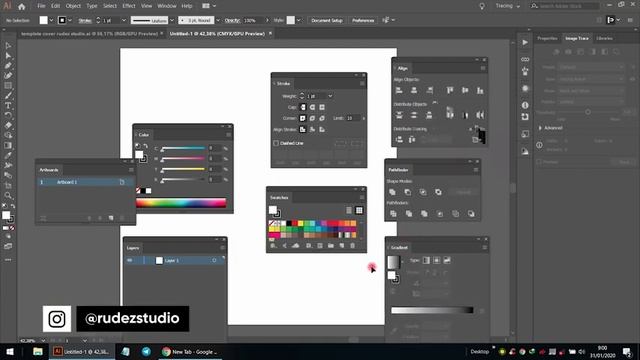This screenshot has width=640, height=360.
Task: Click New Color Group folder in Swatches
Action: 331,246
